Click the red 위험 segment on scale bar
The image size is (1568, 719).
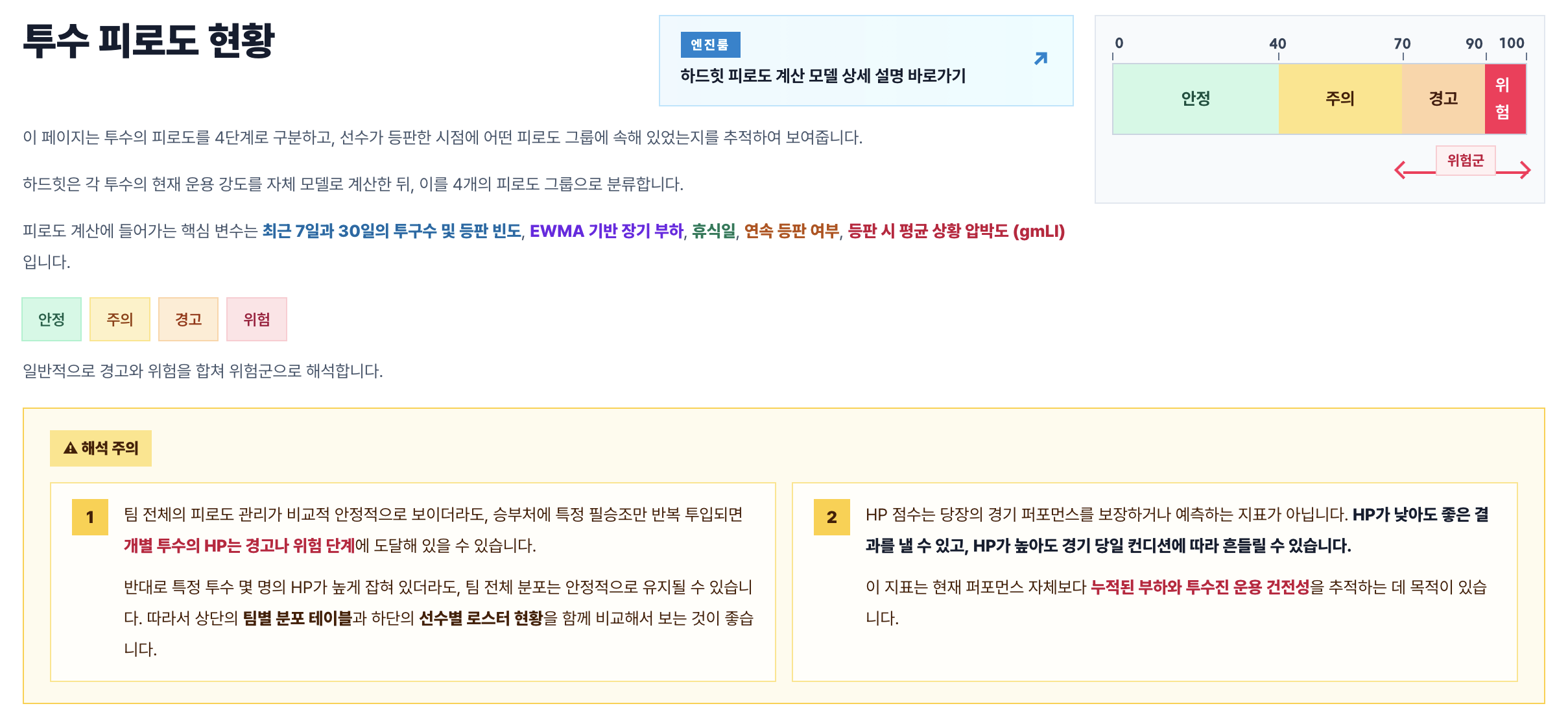pos(1505,99)
